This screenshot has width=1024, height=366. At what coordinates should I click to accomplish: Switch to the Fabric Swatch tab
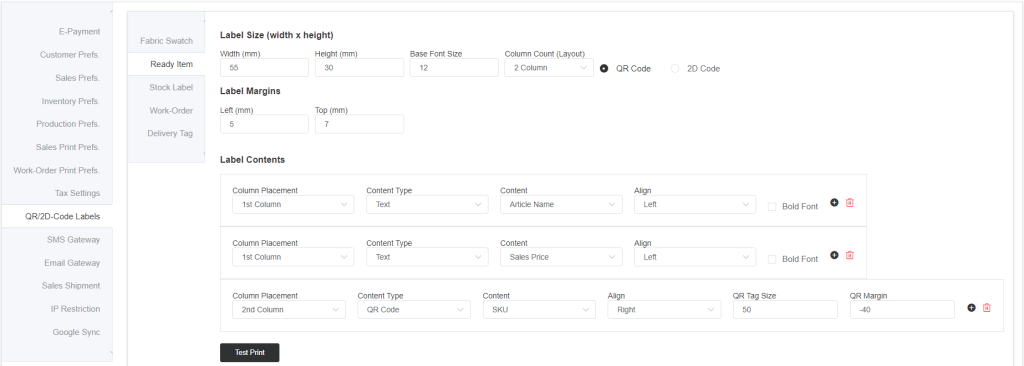click(167, 41)
